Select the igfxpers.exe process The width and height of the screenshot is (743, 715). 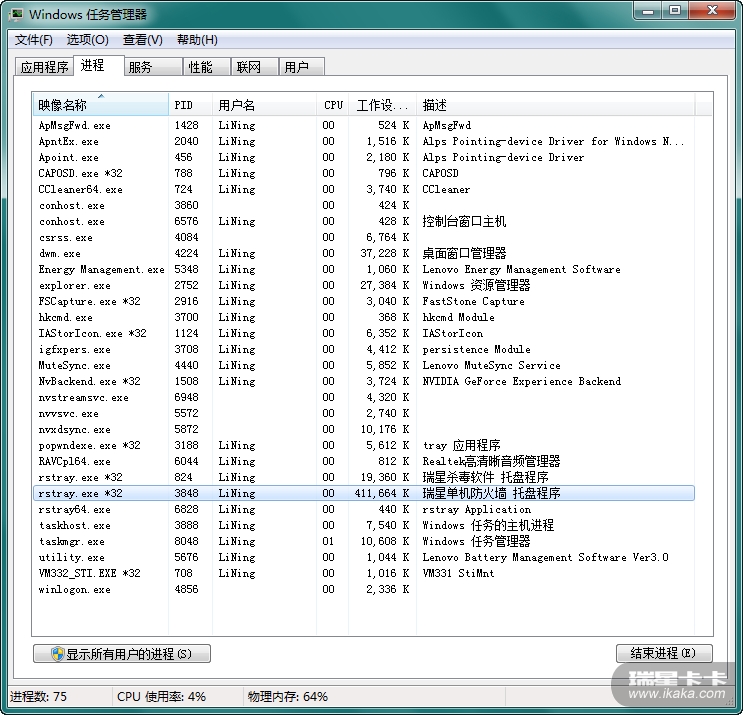(x=364, y=349)
